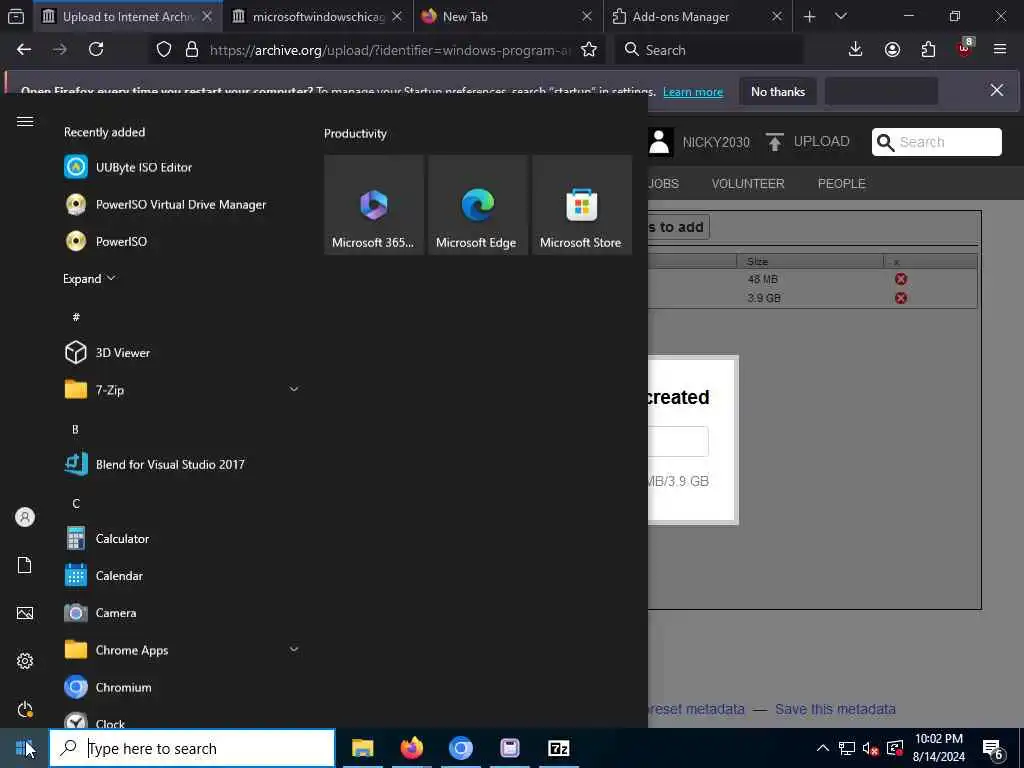Viewport: 1024px width, 768px height.
Task: Open Microsoft Edge tile
Action: coord(477,205)
